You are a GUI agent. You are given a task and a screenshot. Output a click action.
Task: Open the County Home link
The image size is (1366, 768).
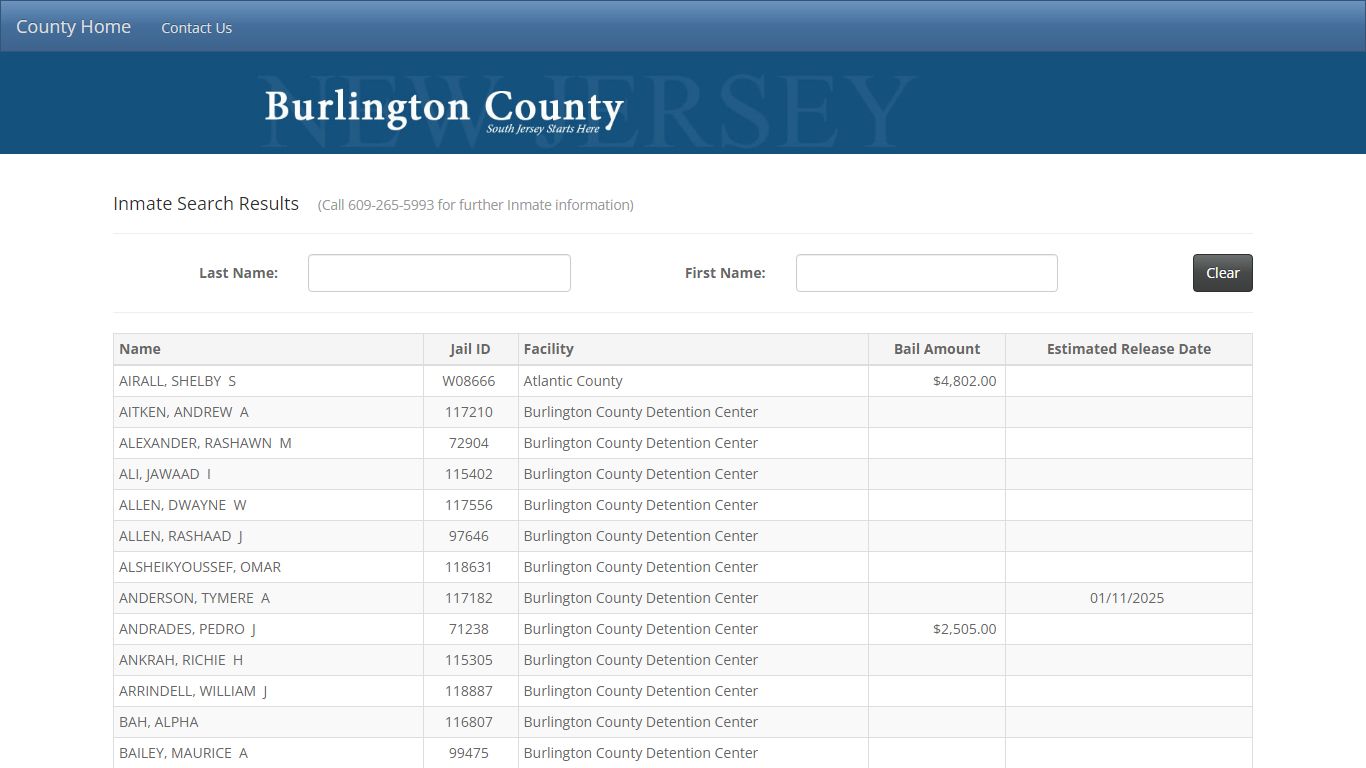coord(73,27)
